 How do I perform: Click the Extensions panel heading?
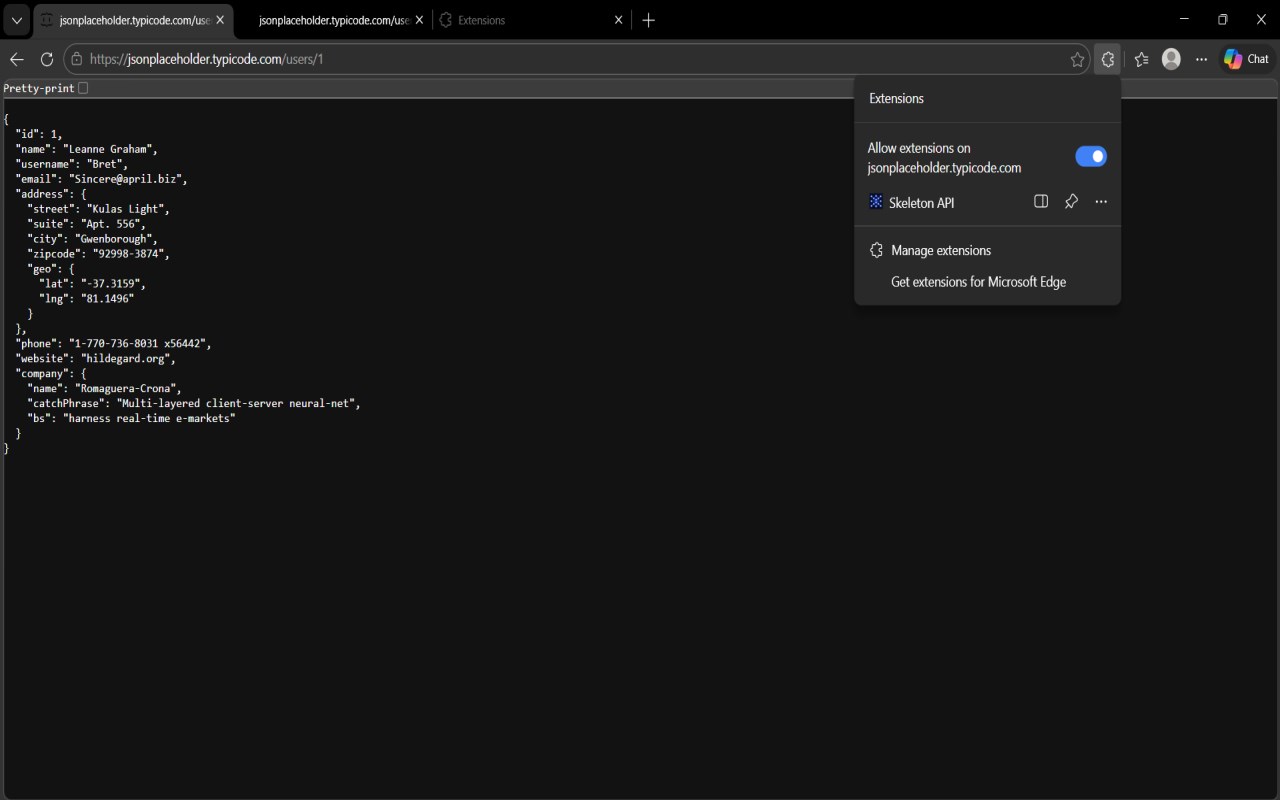pyautogui.click(x=896, y=99)
